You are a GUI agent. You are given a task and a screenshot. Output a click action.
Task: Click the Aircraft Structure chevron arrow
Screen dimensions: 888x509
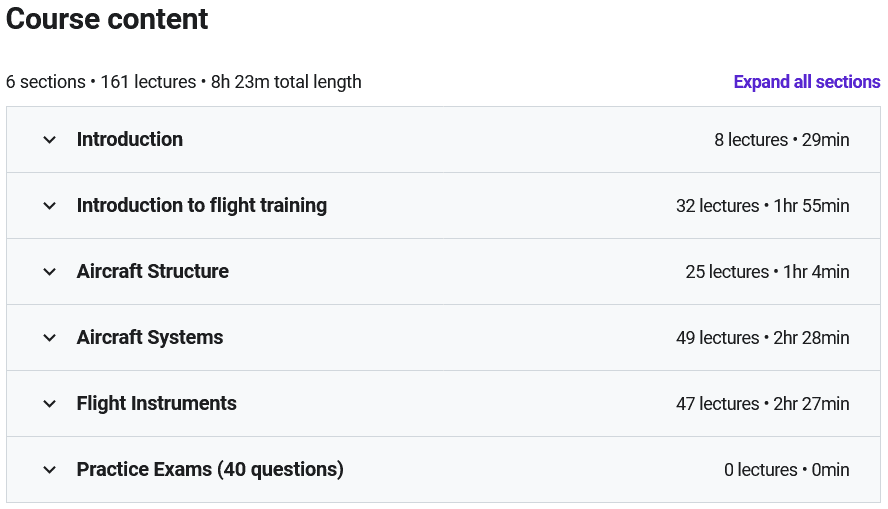(50, 272)
